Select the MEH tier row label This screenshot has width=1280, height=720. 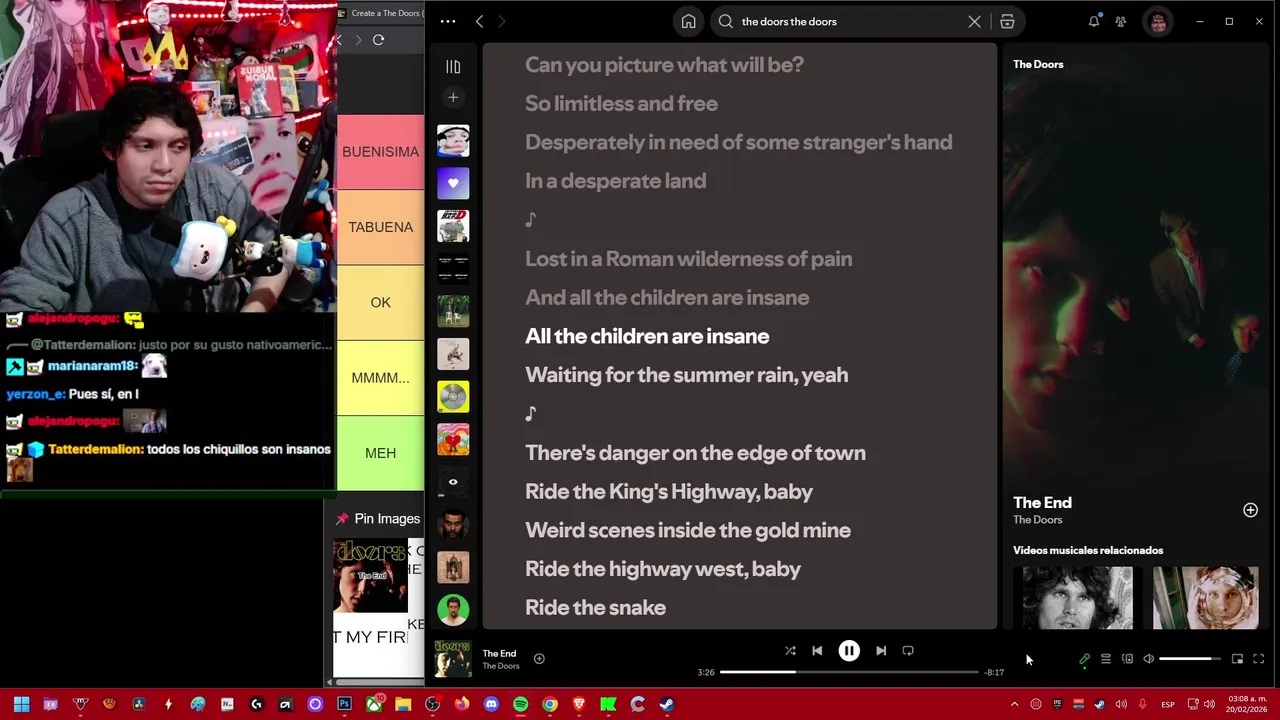pos(380,453)
